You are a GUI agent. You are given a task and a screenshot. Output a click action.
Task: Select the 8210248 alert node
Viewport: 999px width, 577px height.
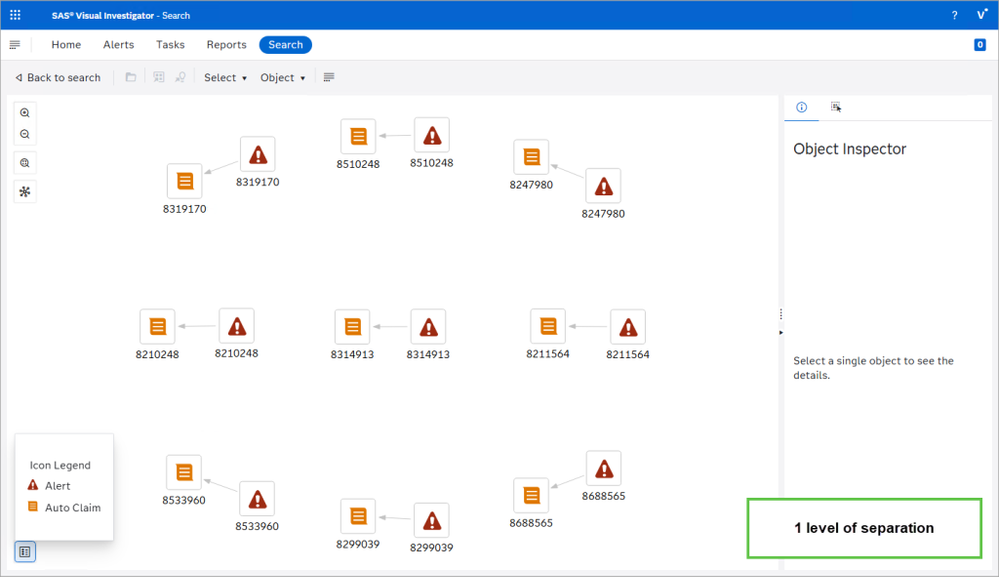(x=237, y=326)
